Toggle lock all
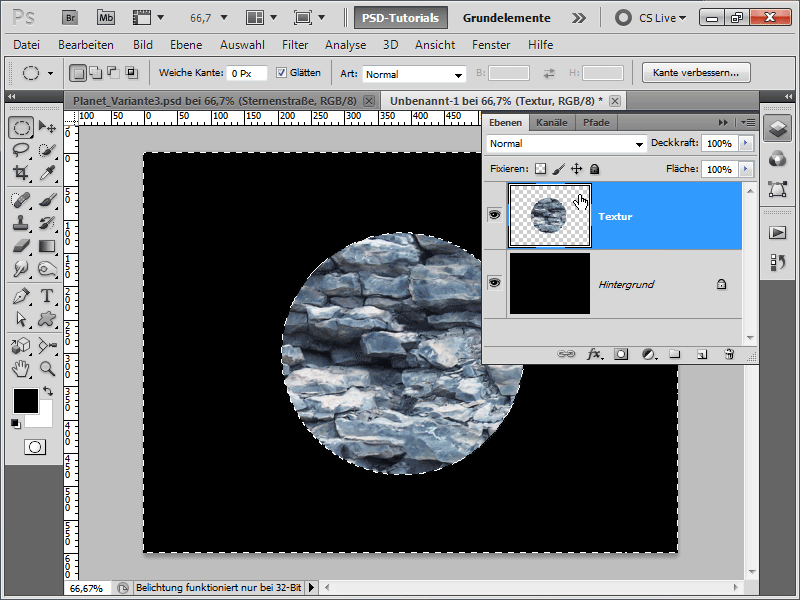 click(x=594, y=169)
